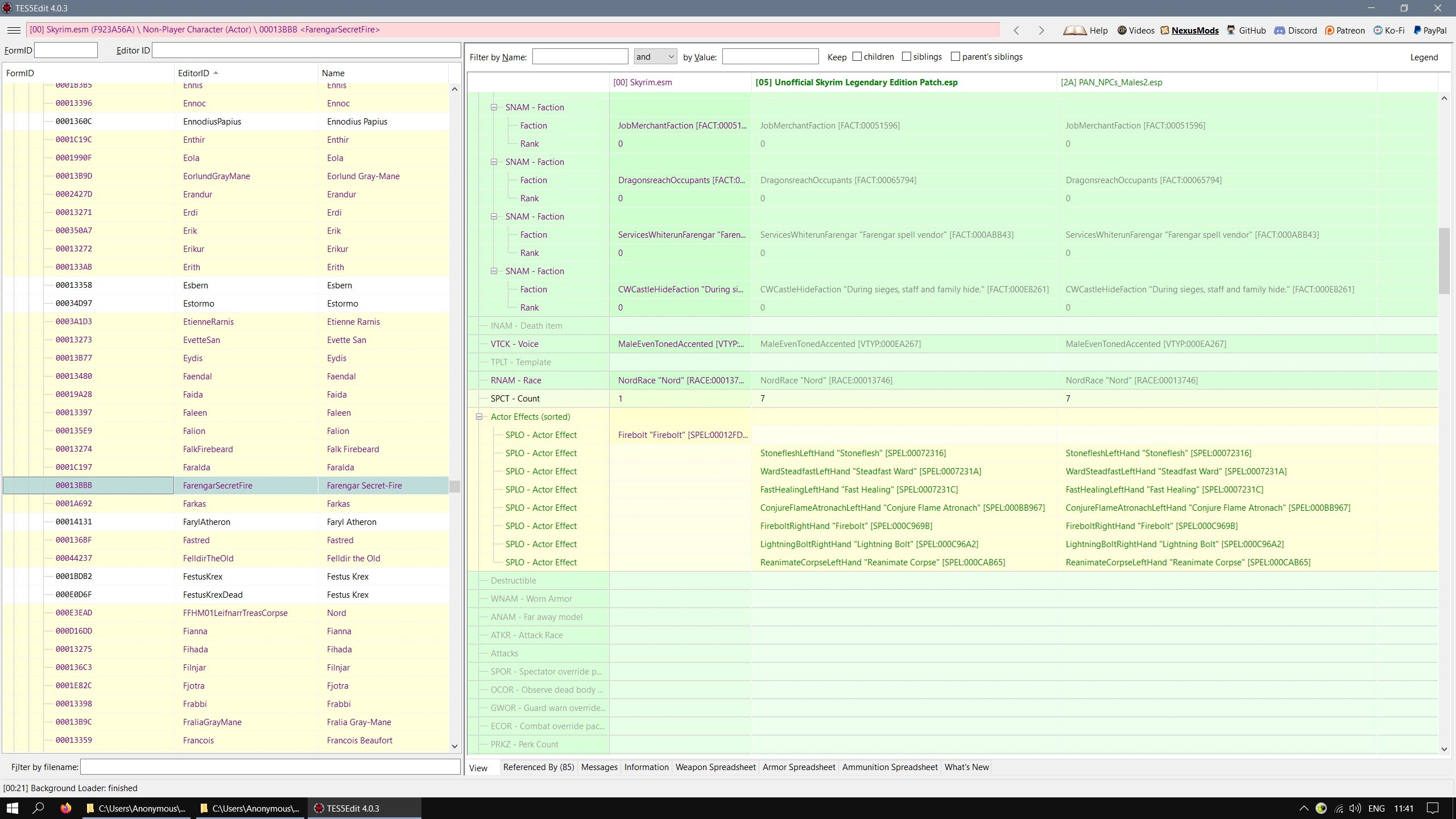Open the and/or filter dropdown

tap(655, 56)
